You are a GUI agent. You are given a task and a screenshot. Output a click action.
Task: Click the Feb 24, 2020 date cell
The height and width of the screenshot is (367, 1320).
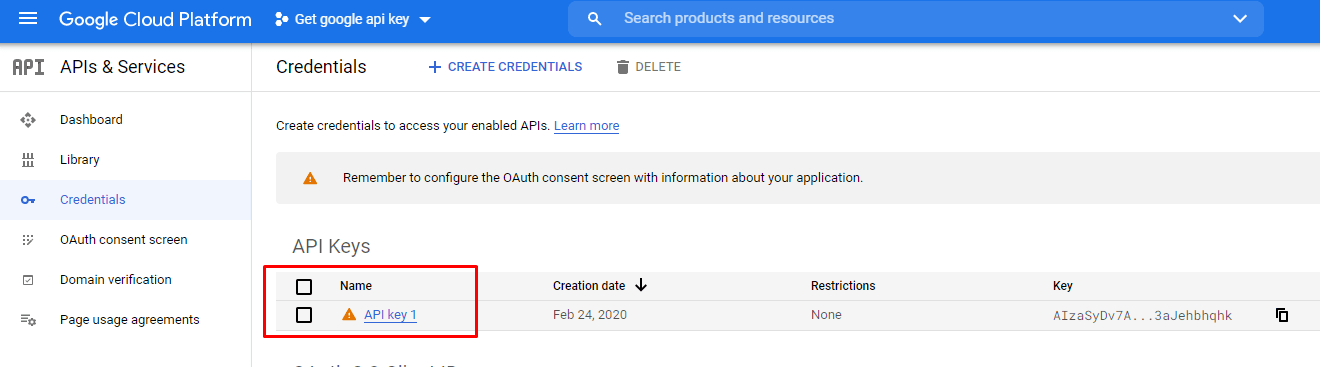pyautogui.click(x=590, y=315)
